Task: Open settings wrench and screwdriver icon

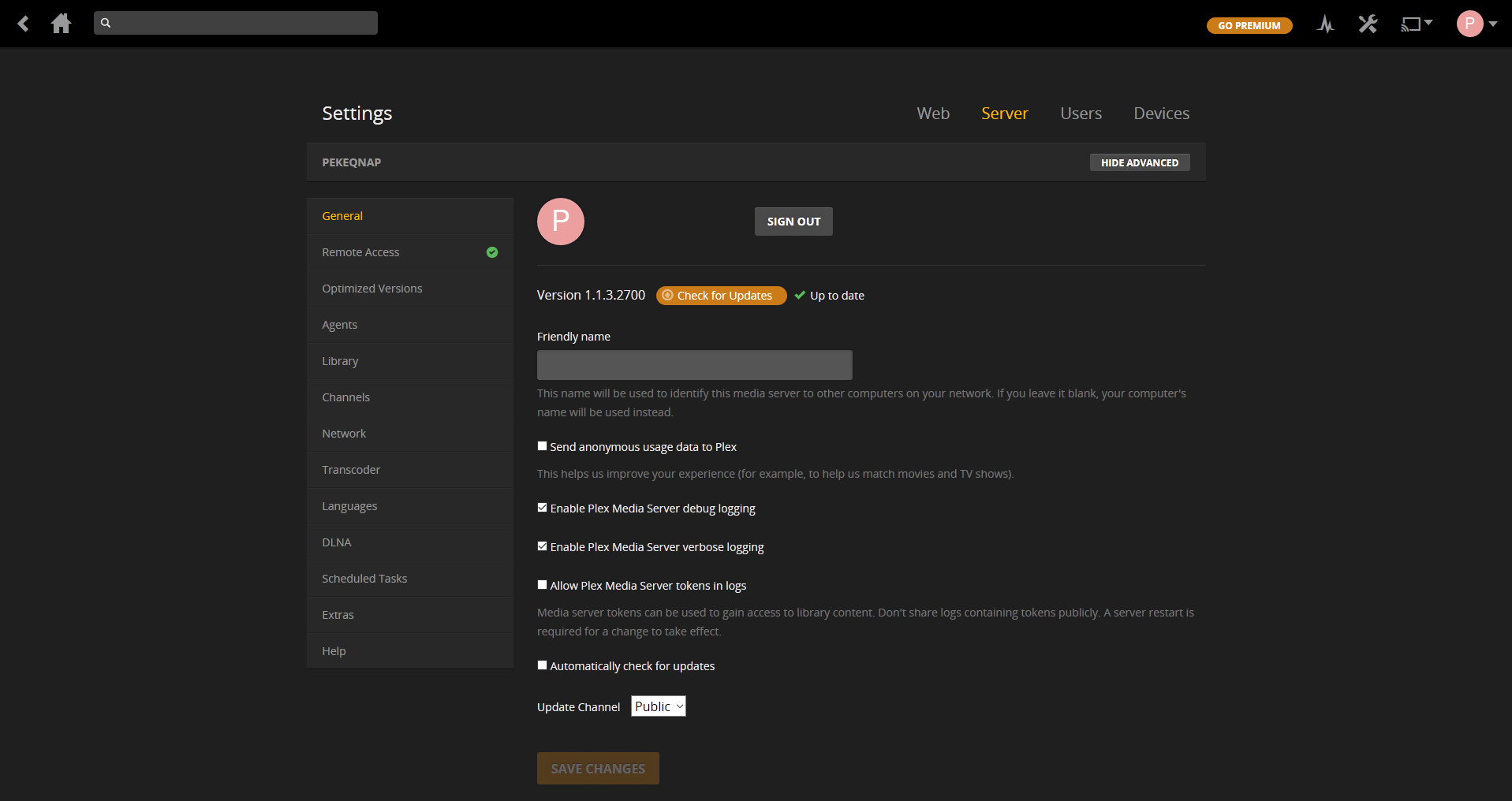Action: [x=1368, y=24]
